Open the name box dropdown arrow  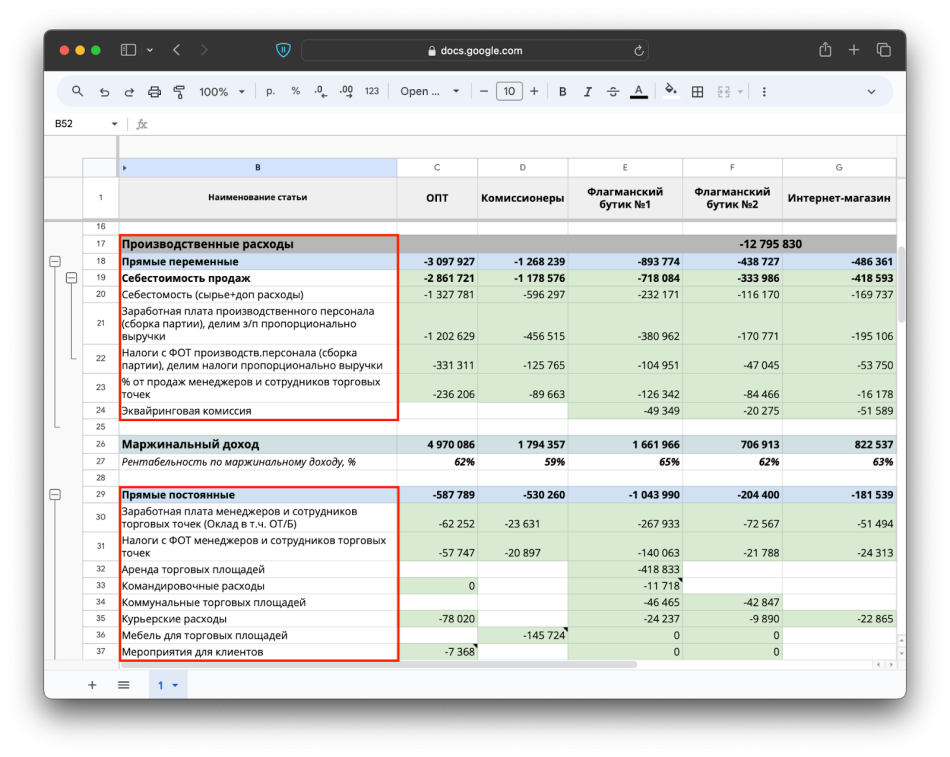[114, 124]
